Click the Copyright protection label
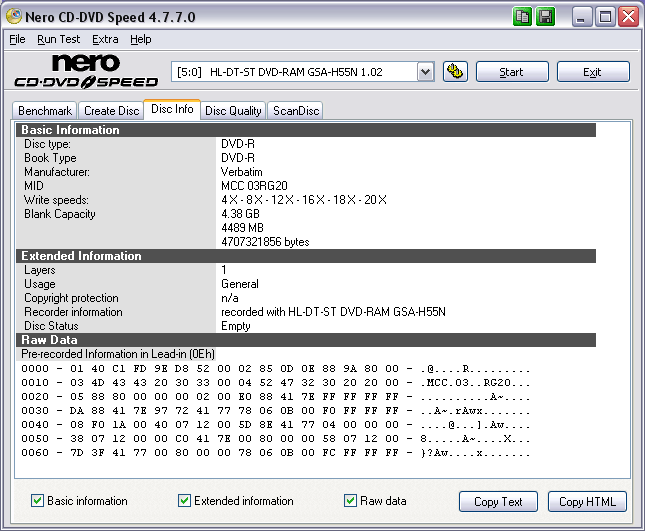645x531 pixels. point(71,298)
